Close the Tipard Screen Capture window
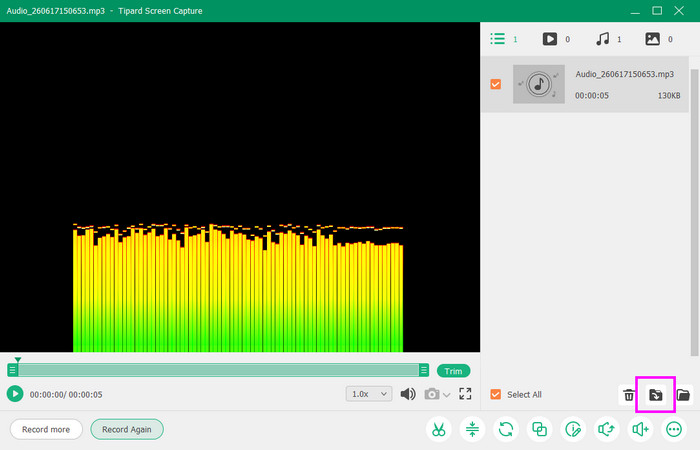The image size is (700, 450). coord(679,11)
